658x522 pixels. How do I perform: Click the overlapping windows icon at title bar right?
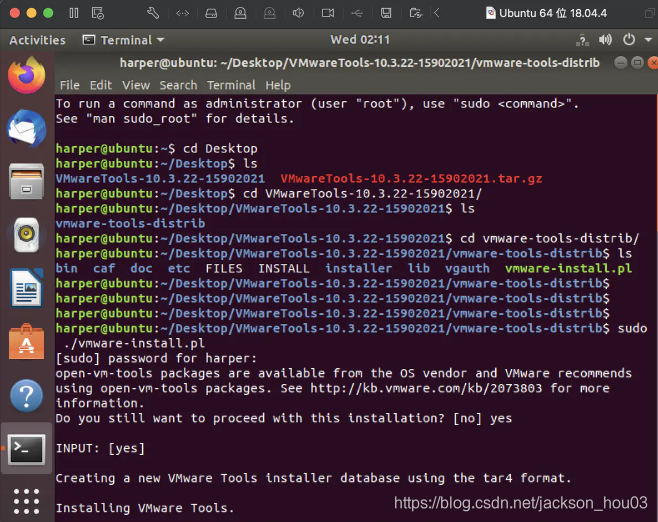[650, 13]
